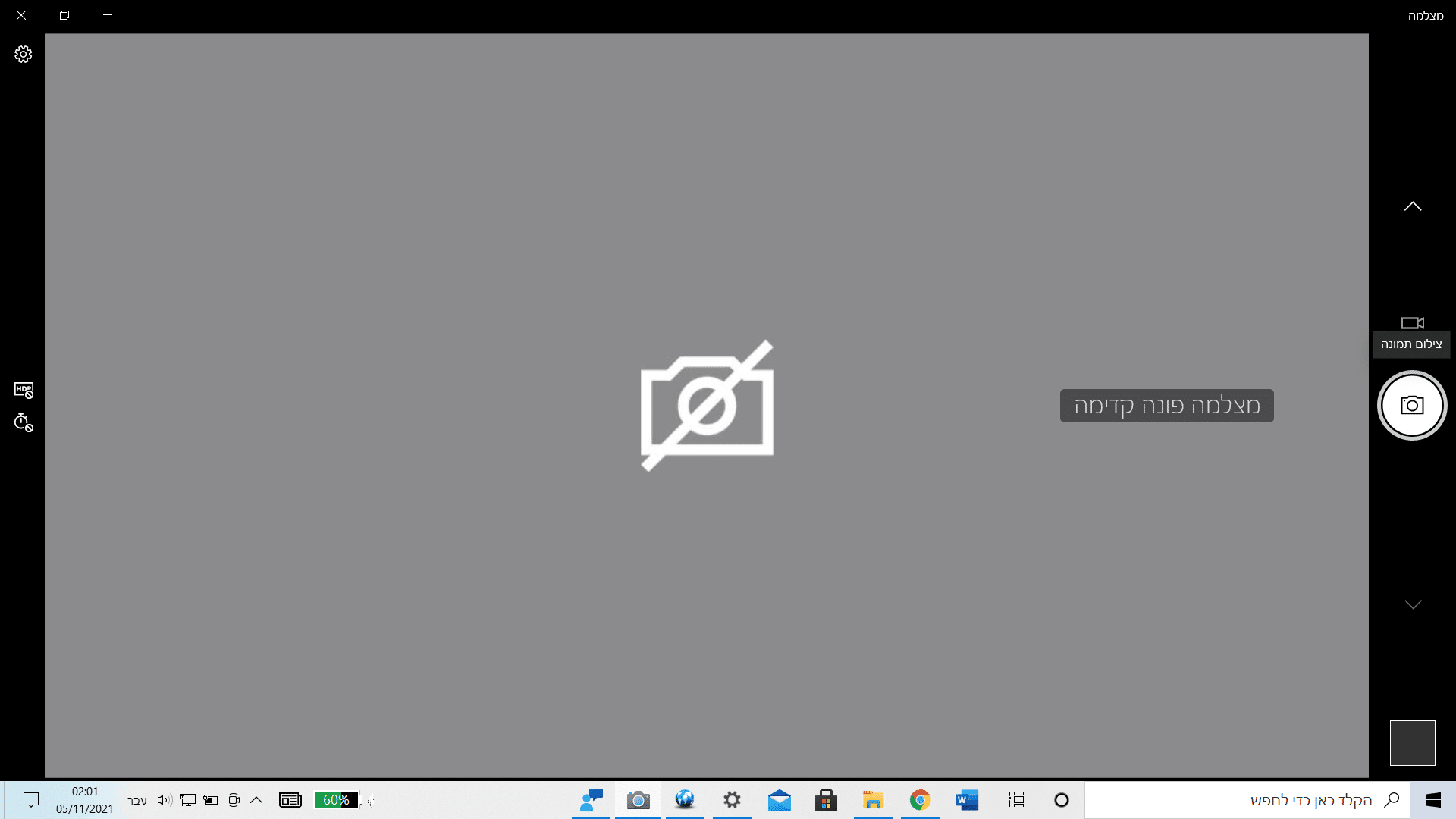Screen dimensions: 1456x819
Task: Switch to video recording mode
Action: pyautogui.click(x=1412, y=322)
